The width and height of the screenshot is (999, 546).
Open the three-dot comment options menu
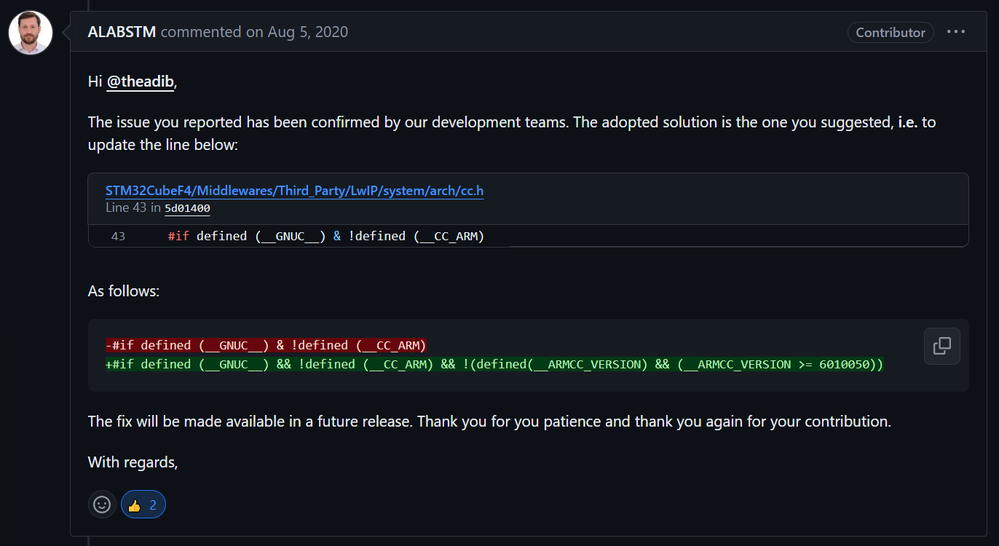click(956, 32)
